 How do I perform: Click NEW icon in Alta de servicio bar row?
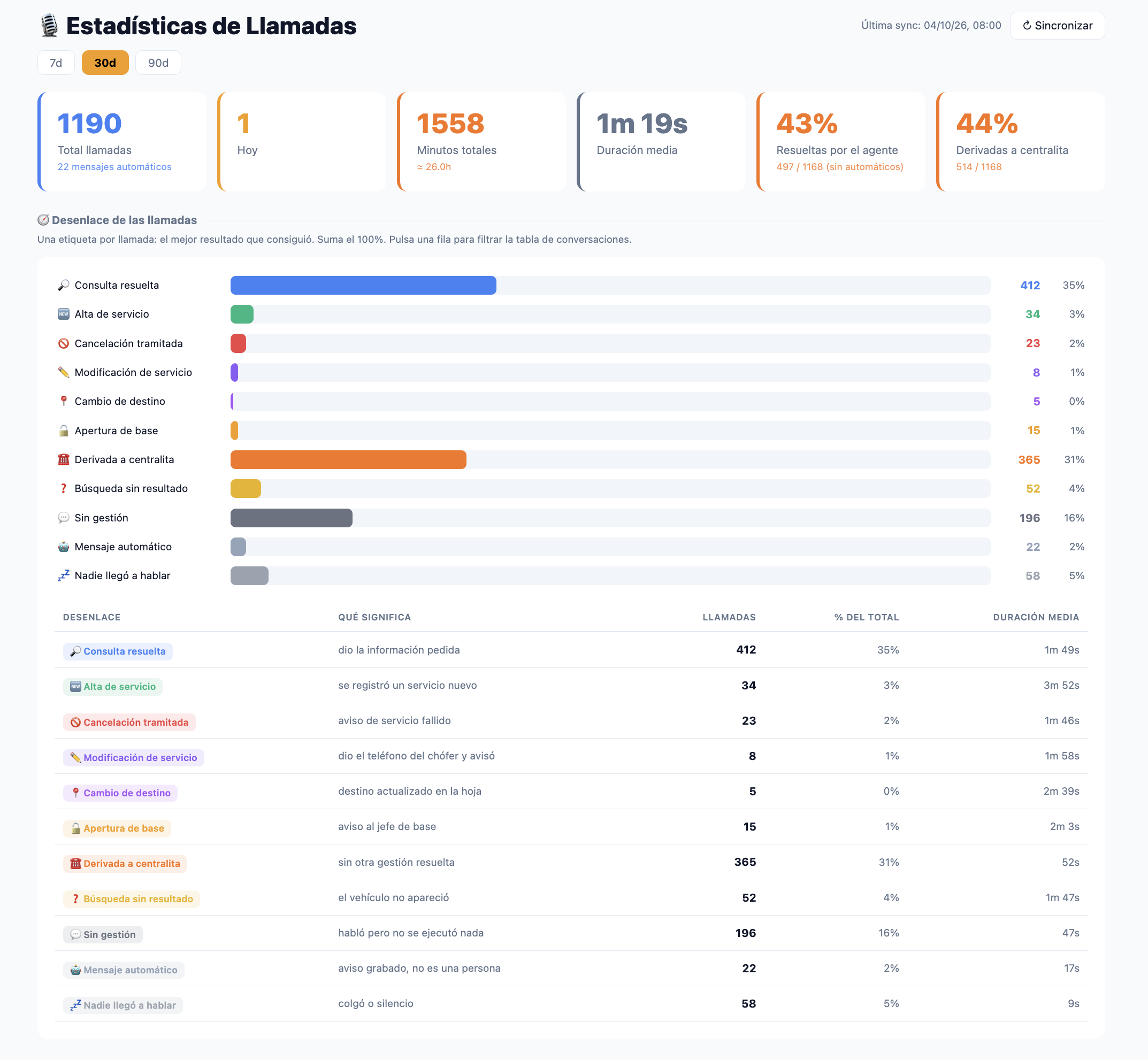[x=64, y=314]
